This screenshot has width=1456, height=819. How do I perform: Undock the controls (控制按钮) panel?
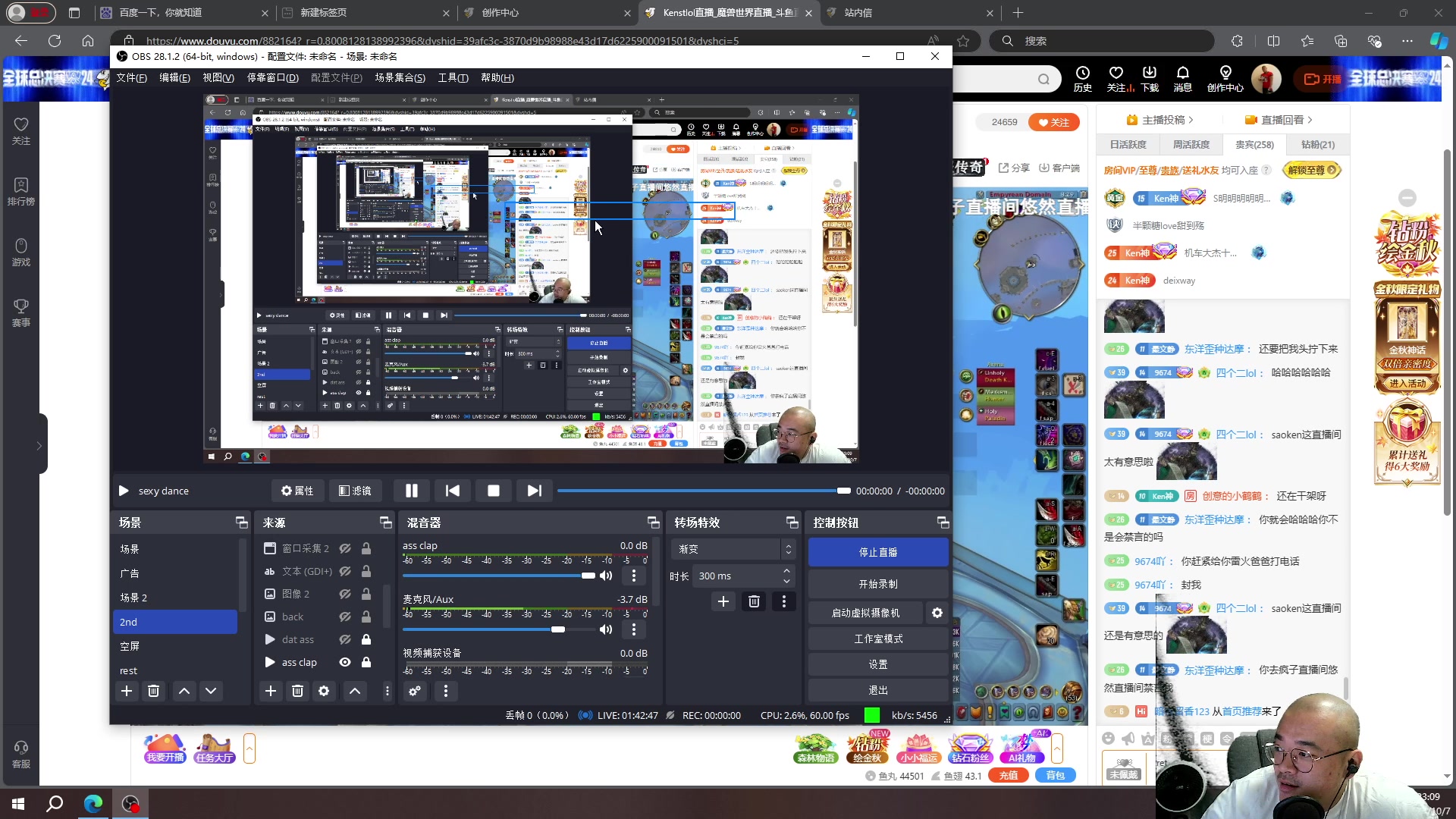click(x=943, y=522)
